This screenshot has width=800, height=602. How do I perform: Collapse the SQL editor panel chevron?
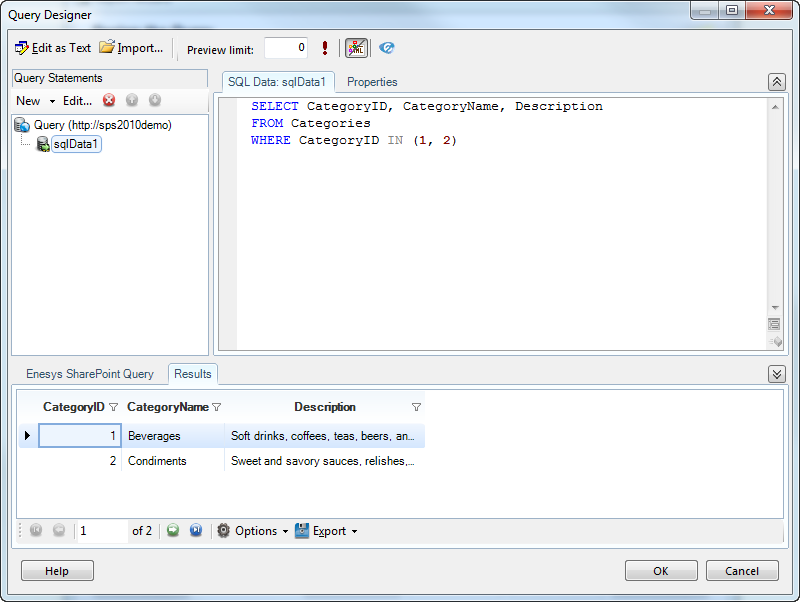click(x=776, y=82)
